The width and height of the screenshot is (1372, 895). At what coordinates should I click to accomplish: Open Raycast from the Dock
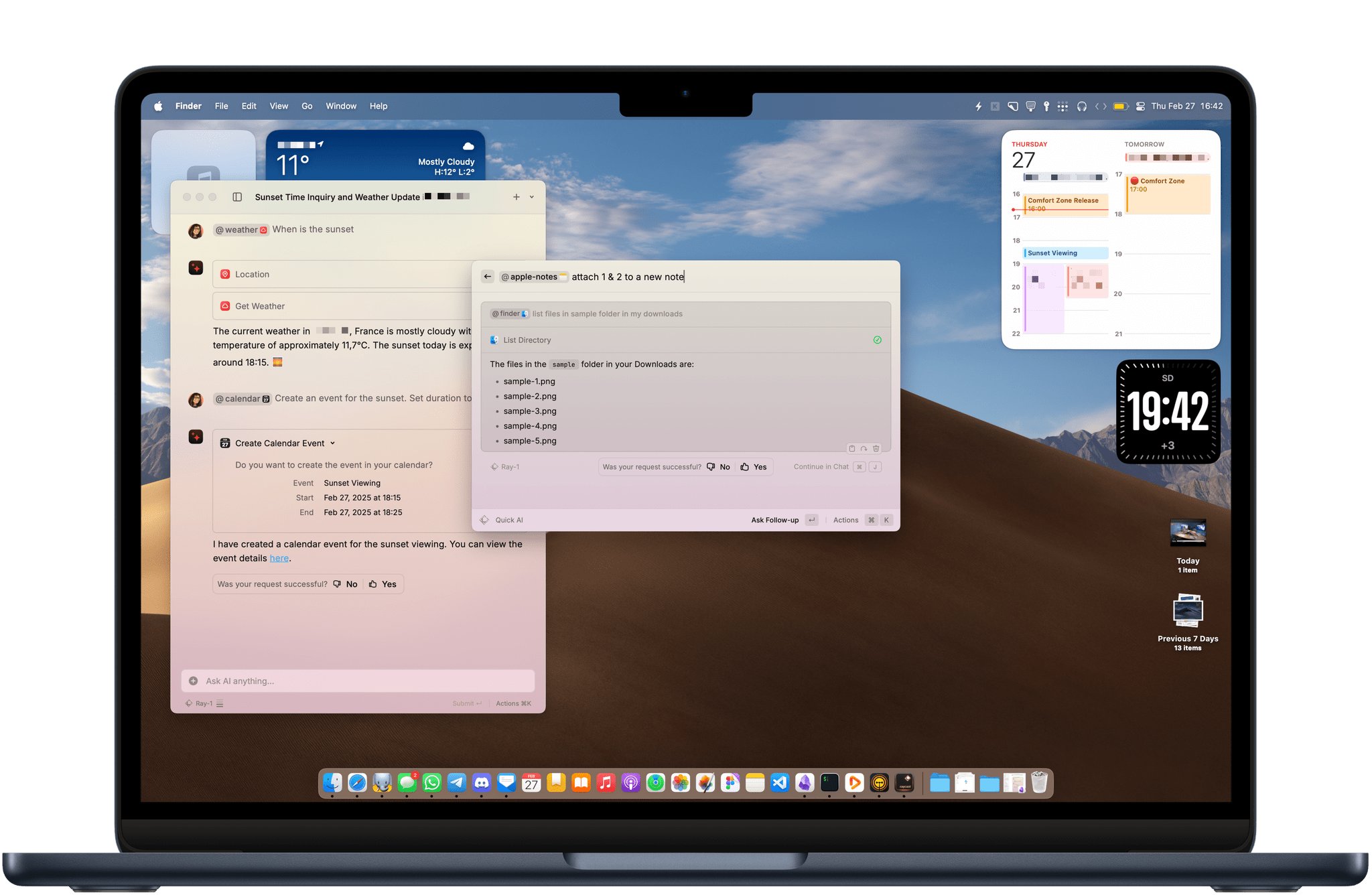pos(904,782)
